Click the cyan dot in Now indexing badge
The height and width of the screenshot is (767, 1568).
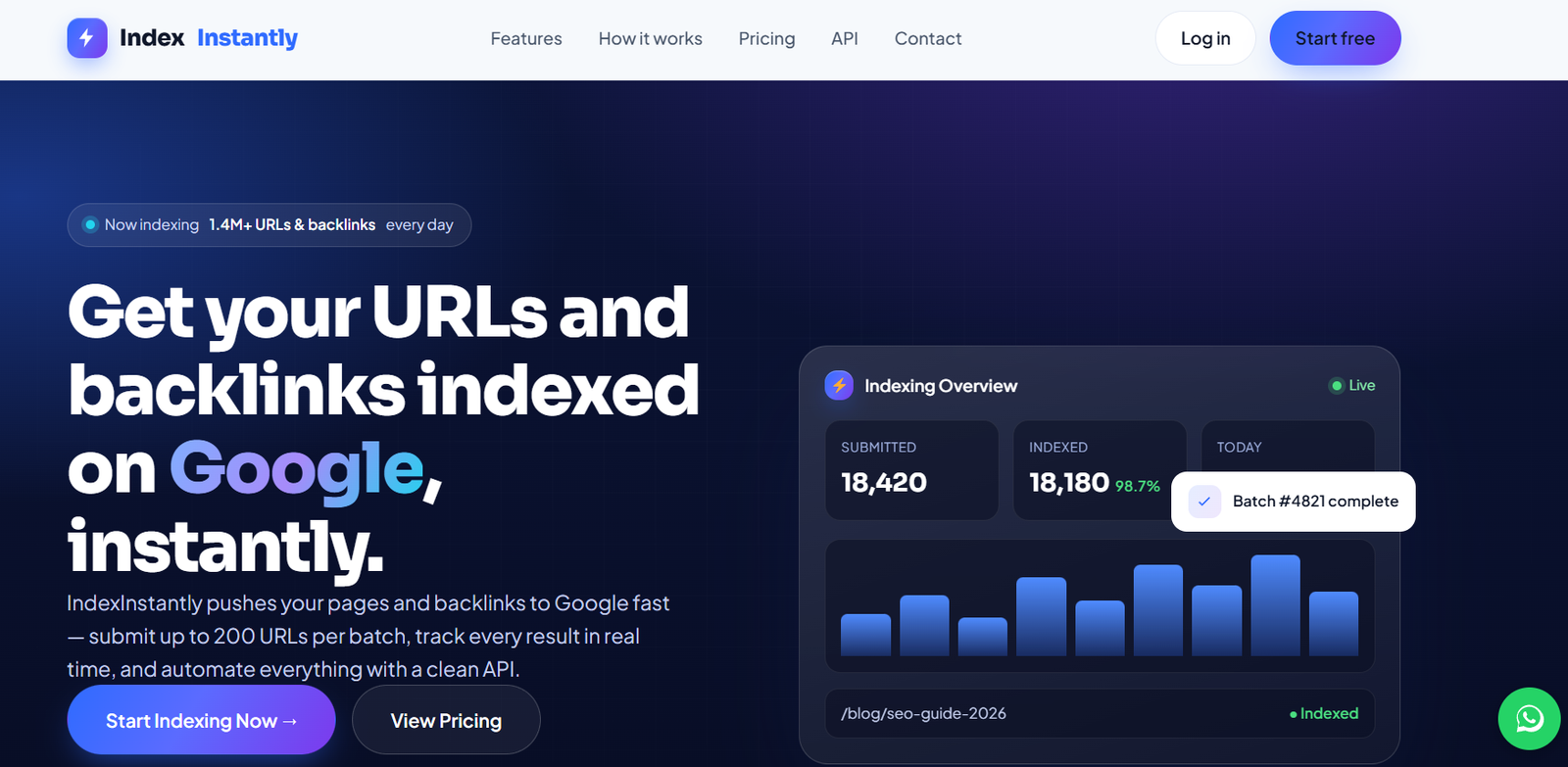[x=90, y=224]
